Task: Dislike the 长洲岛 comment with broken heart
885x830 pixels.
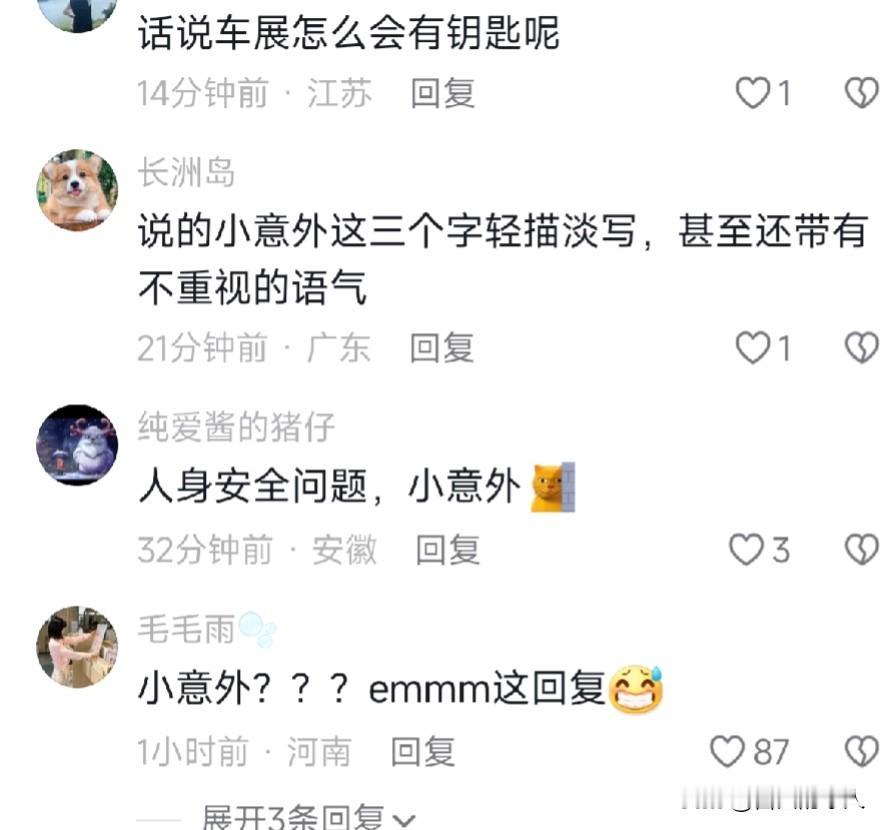Action: tap(862, 347)
